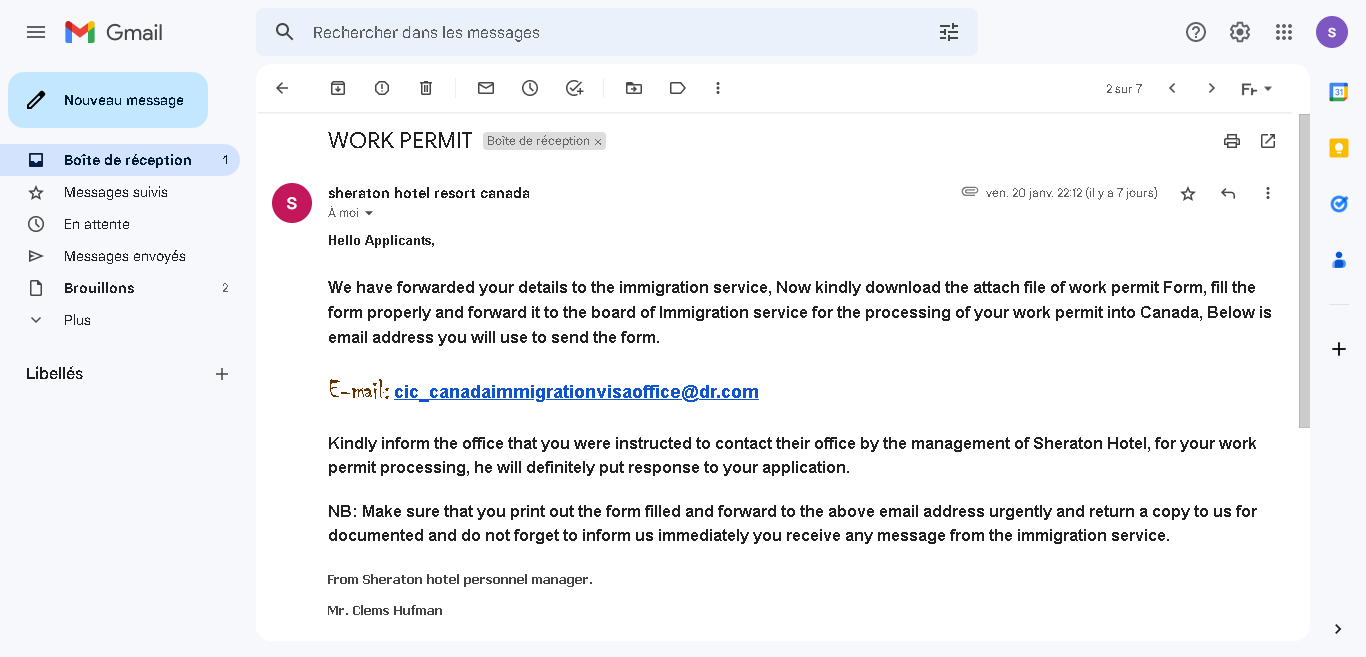This screenshot has width=1366, height=657.
Task: Snooze this email with clock icon
Action: (530, 88)
